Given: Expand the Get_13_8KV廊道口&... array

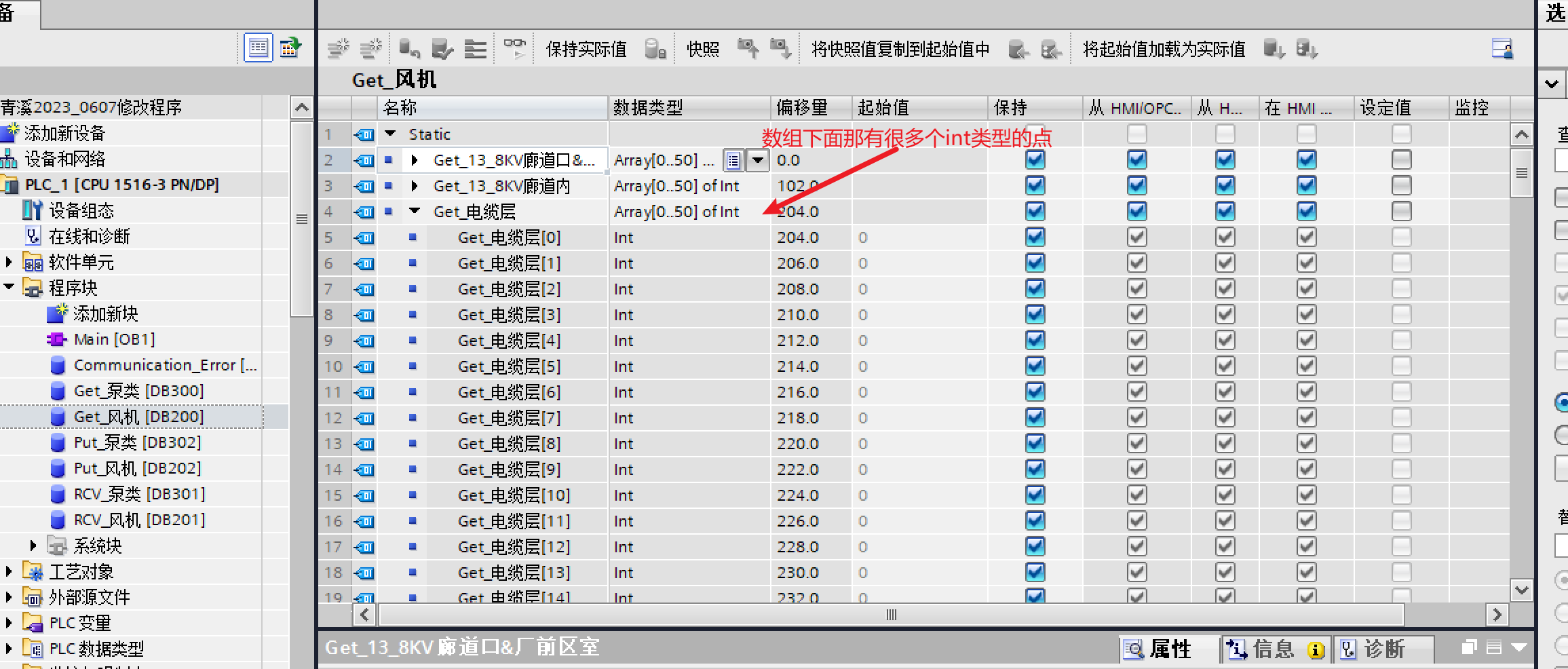Looking at the screenshot, I should click(x=414, y=161).
